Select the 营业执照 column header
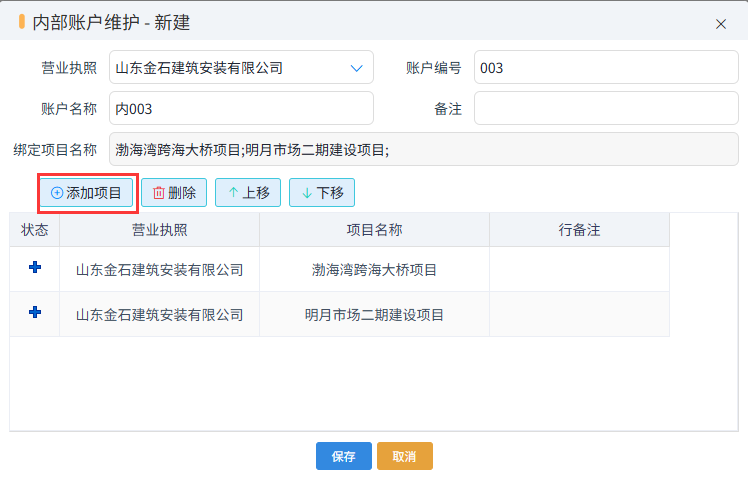This screenshot has height=478, width=748. point(160,230)
